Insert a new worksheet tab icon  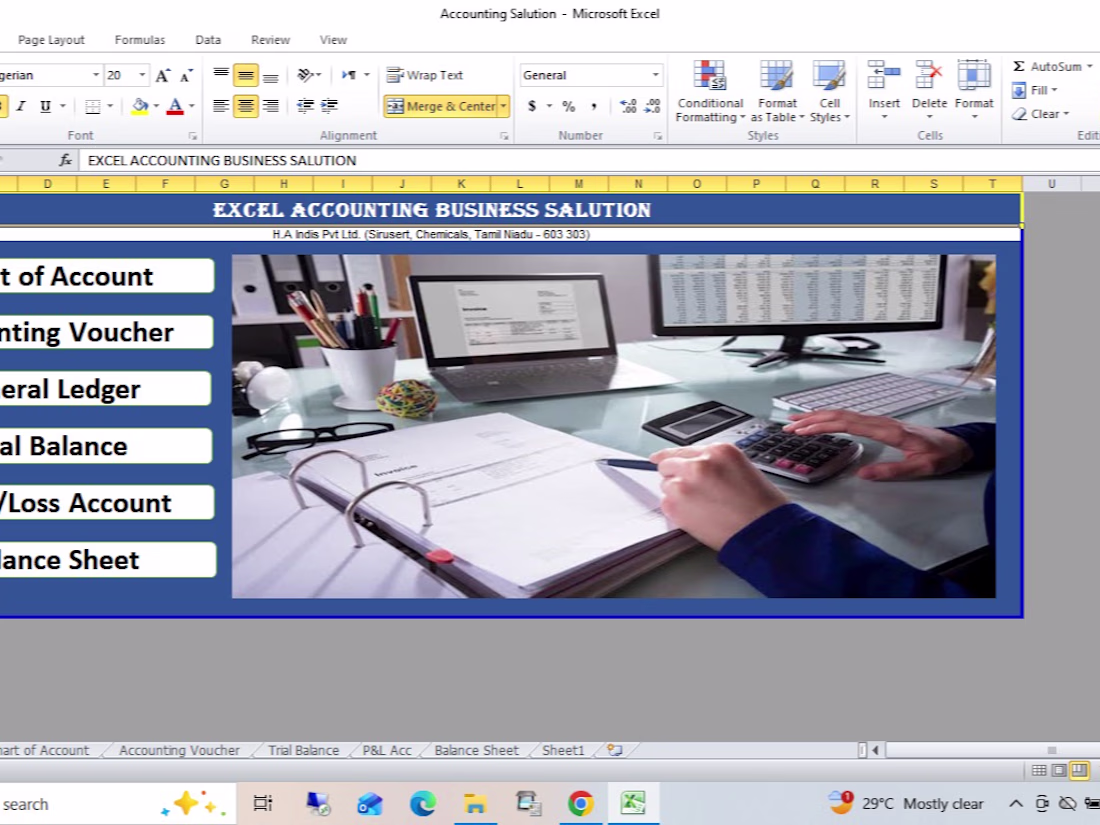(x=615, y=750)
